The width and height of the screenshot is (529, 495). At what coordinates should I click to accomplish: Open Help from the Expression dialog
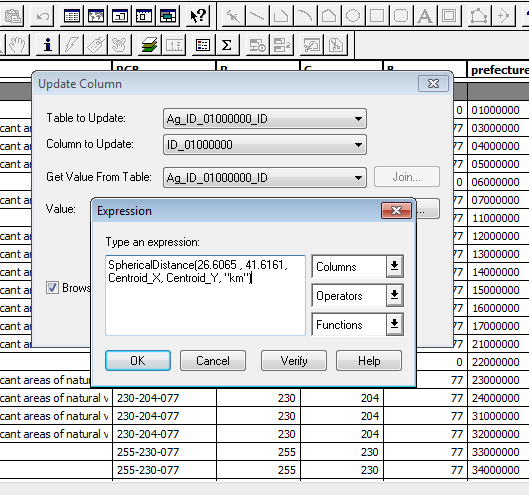[x=369, y=361]
